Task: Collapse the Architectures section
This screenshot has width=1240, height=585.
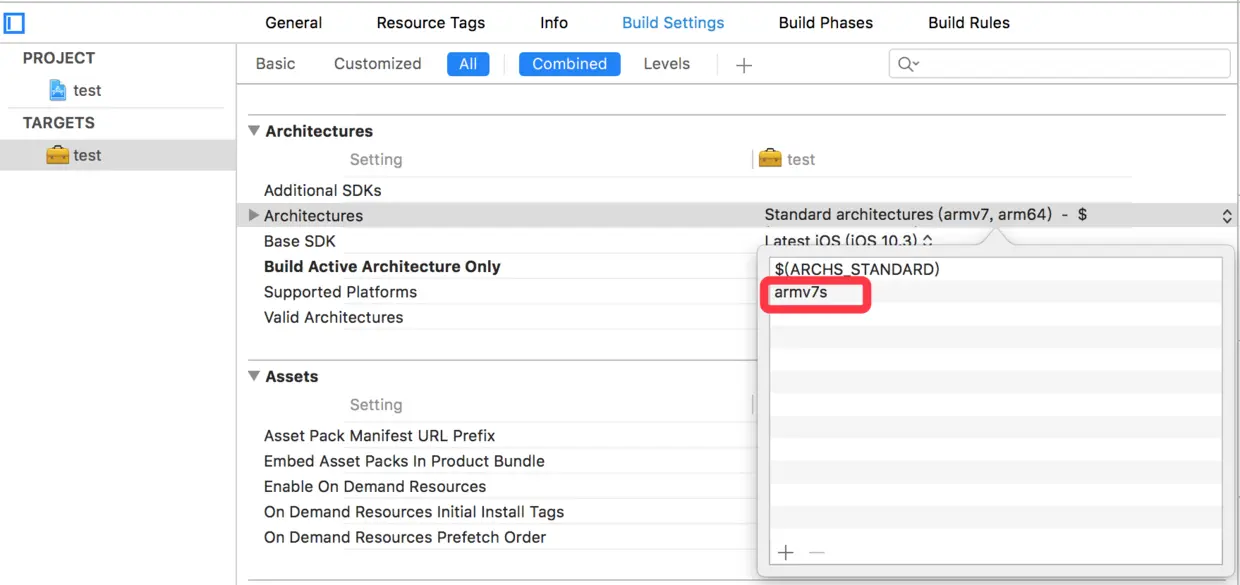Action: point(255,131)
